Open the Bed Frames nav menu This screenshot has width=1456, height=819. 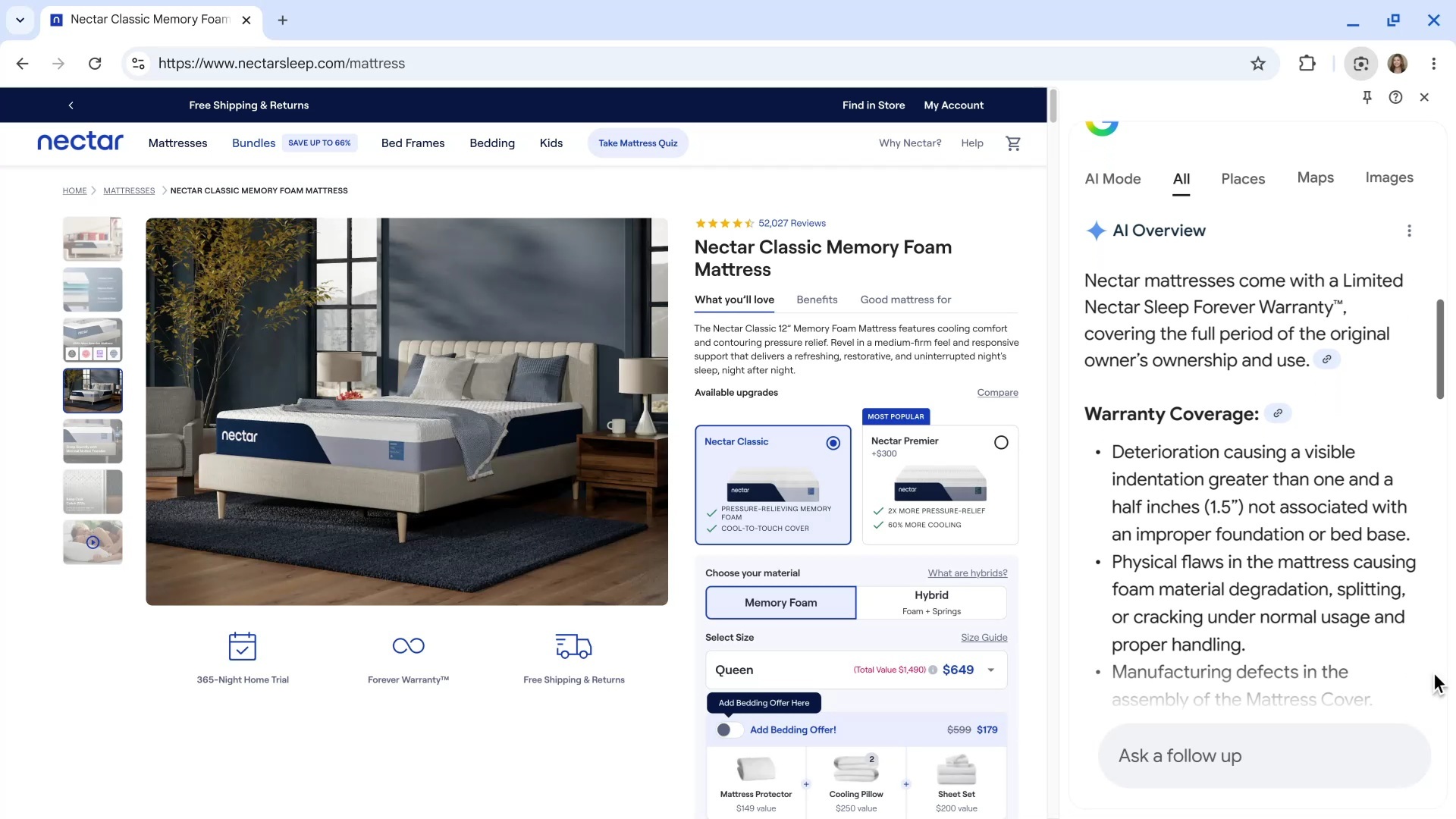413,143
